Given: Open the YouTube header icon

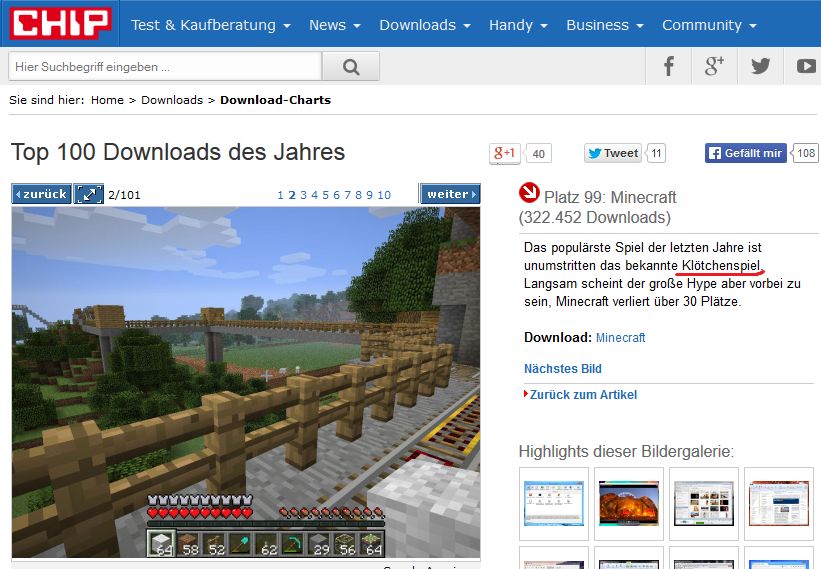Looking at the screenshot, I should coord(805,67).
